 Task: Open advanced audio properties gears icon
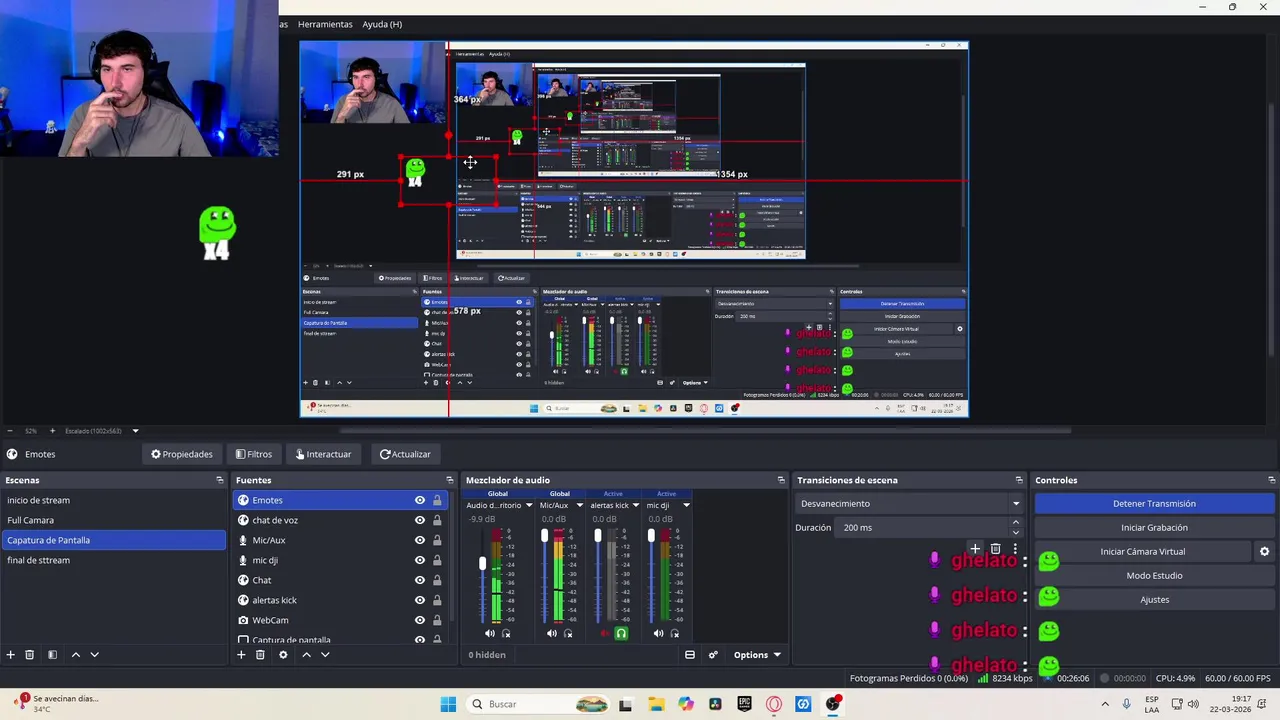point(713,655)
